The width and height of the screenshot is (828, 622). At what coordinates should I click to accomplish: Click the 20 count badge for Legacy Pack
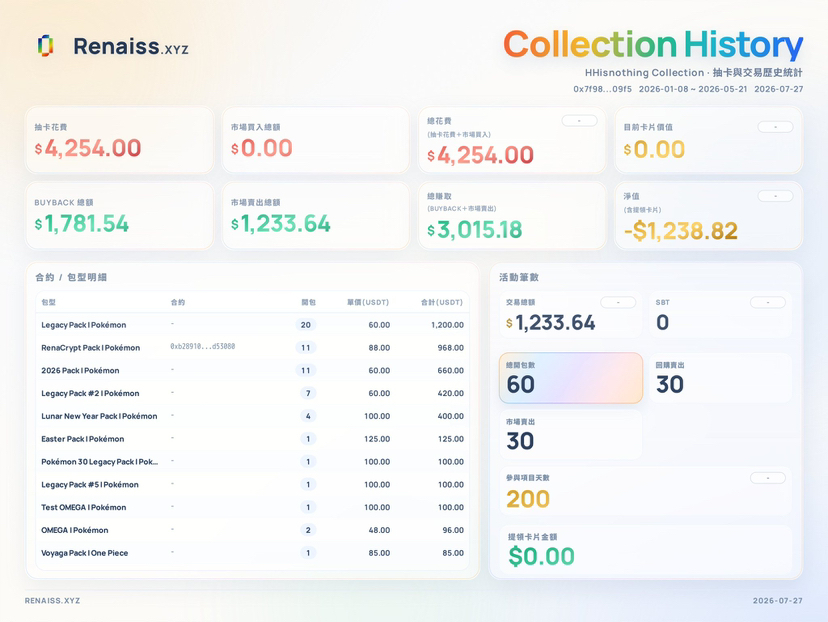tap(306, 325)
